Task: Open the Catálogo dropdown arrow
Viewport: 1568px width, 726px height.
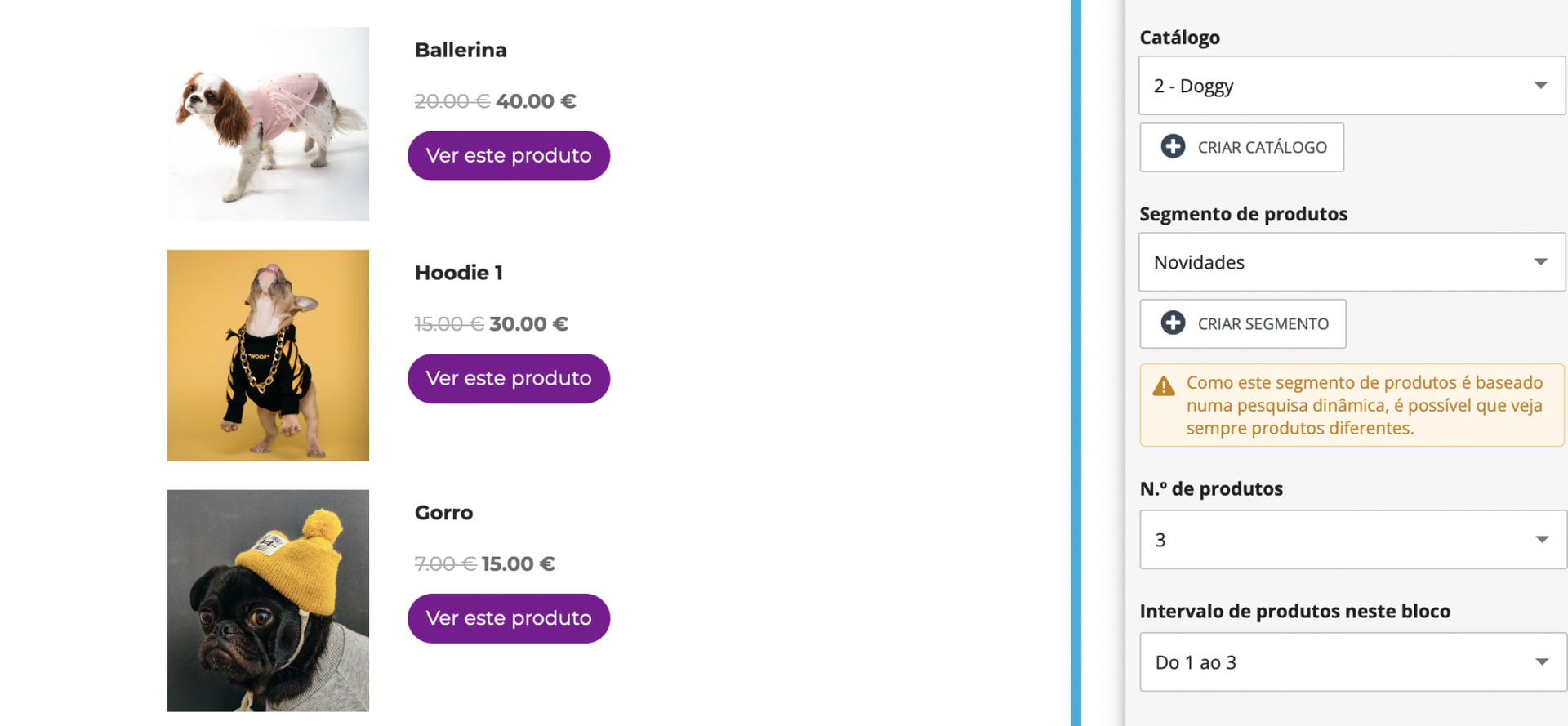Action: (1540, 86)
